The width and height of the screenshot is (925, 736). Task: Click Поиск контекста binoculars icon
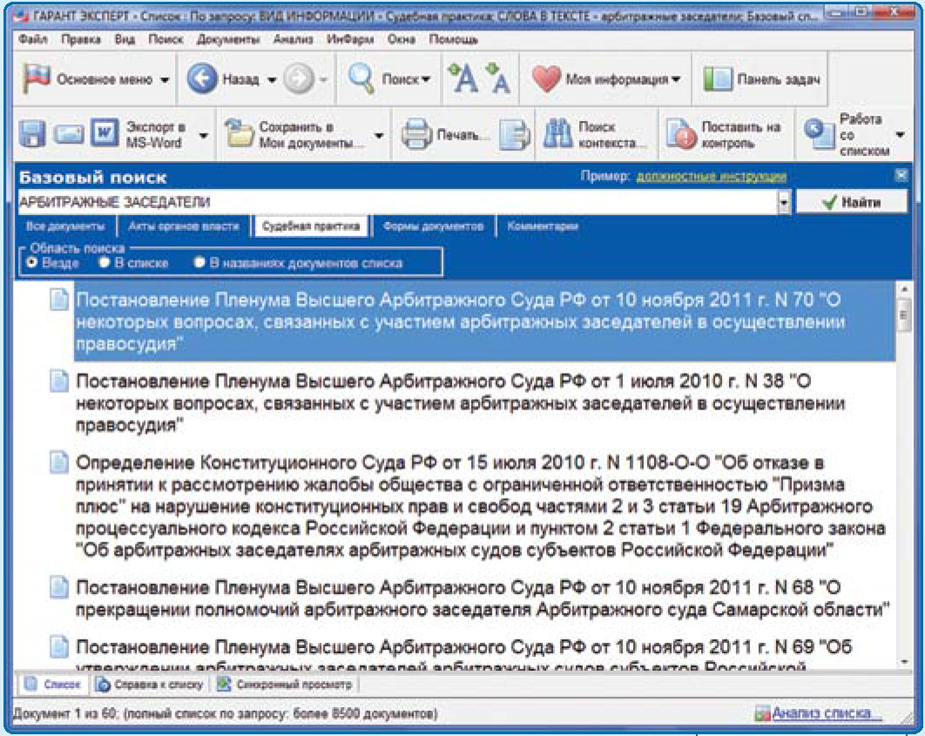pos(556,135)
